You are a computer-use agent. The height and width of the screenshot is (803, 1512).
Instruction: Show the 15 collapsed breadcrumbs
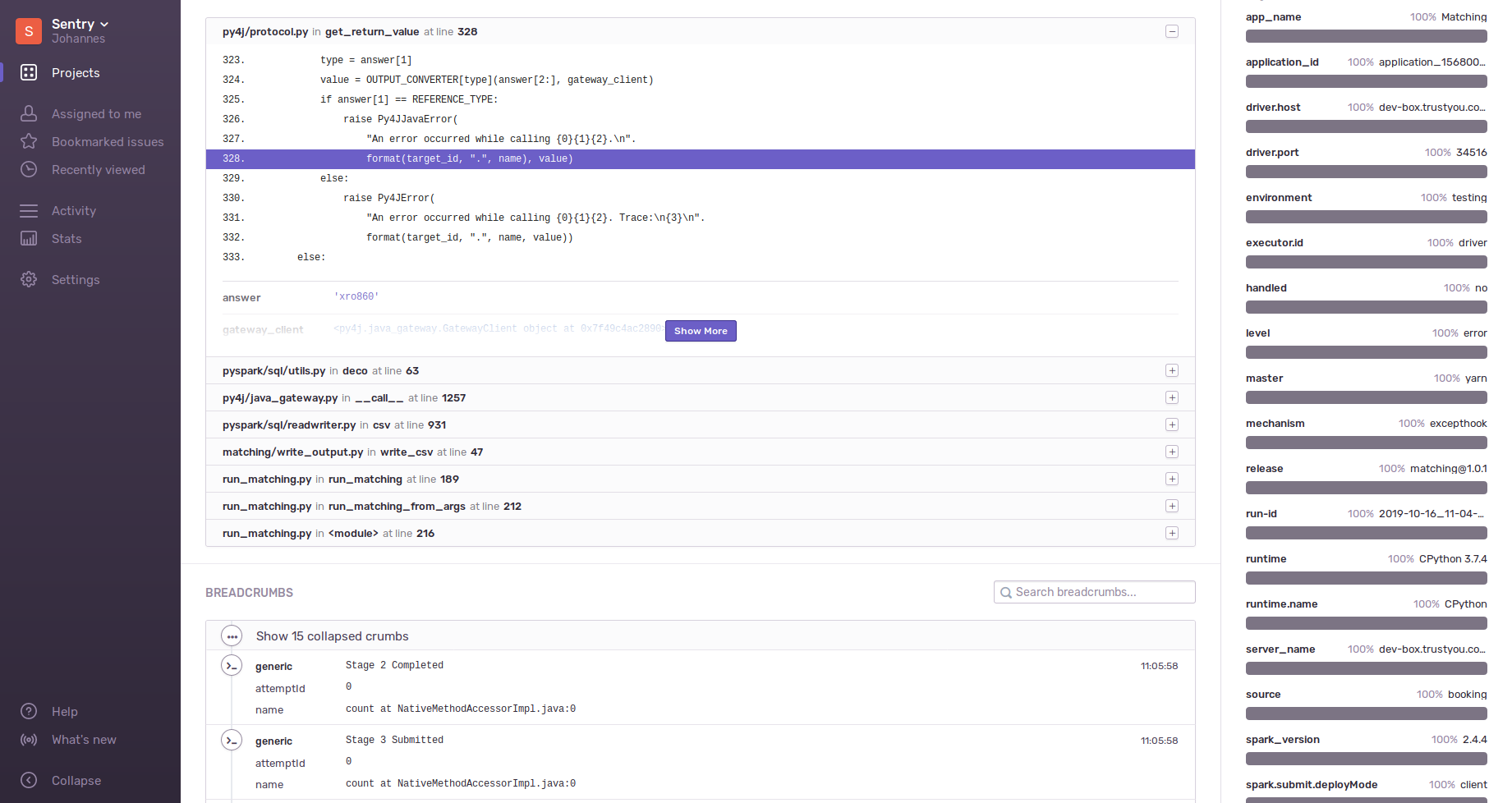(333, 636)
